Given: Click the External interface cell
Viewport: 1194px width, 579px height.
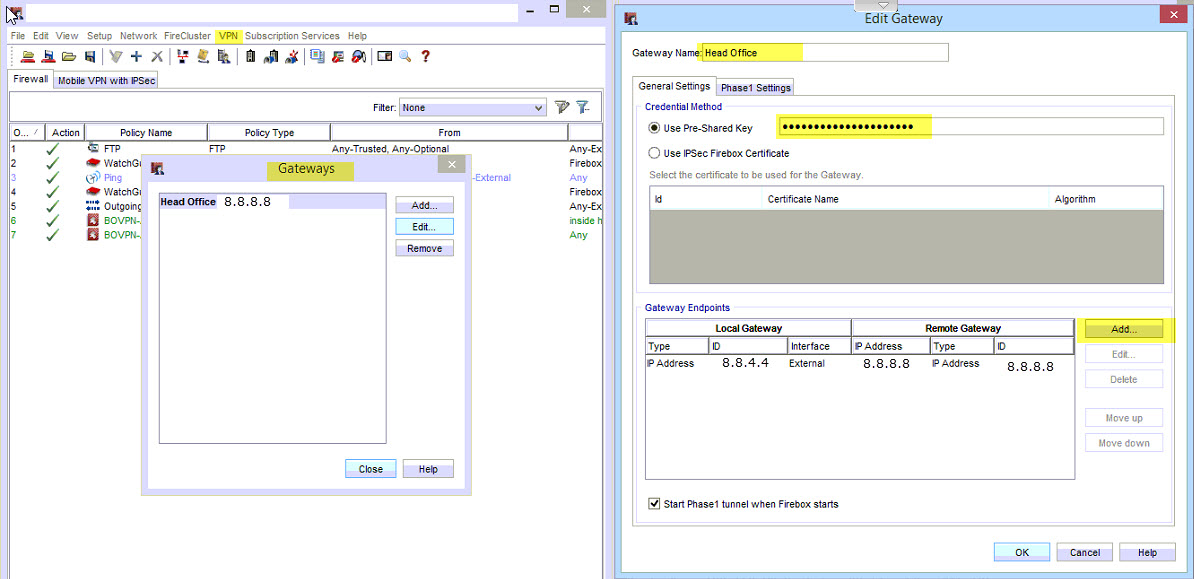Looking at the screenshot, I should (819, 363).
